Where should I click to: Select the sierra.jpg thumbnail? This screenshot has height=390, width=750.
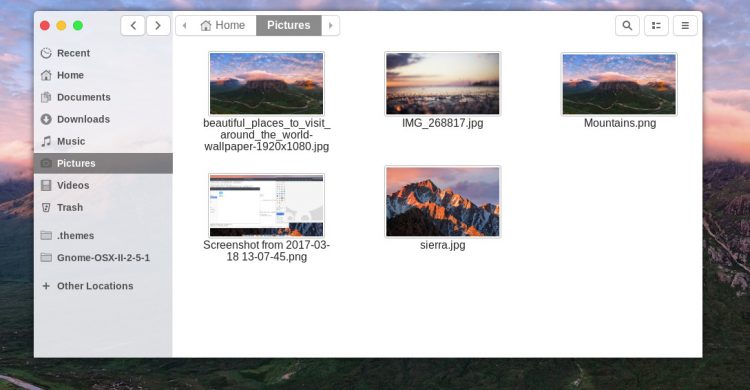pyautogui.click(x=442, y=201)
